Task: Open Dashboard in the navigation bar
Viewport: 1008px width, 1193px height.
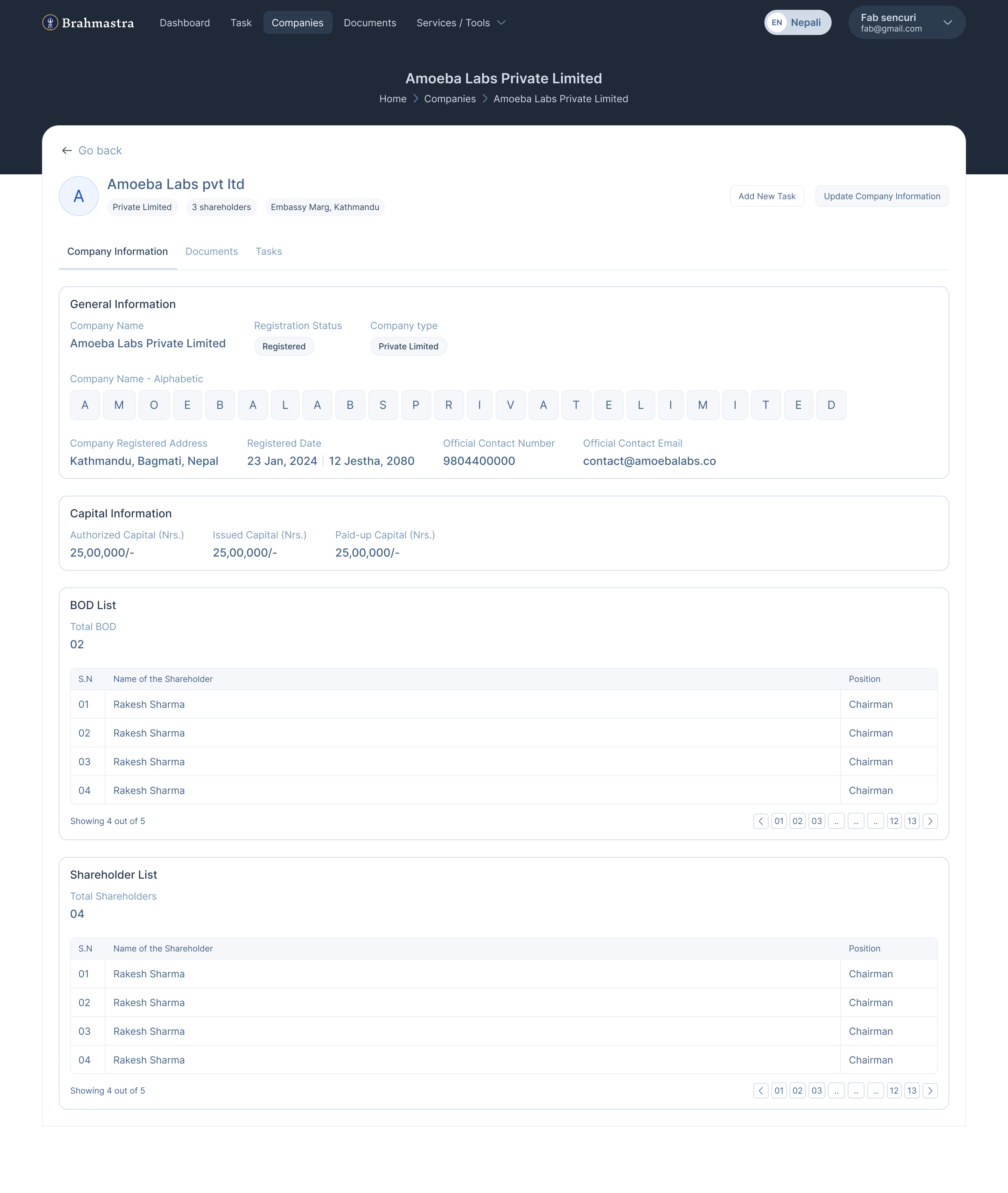Action: pos(184,23)
